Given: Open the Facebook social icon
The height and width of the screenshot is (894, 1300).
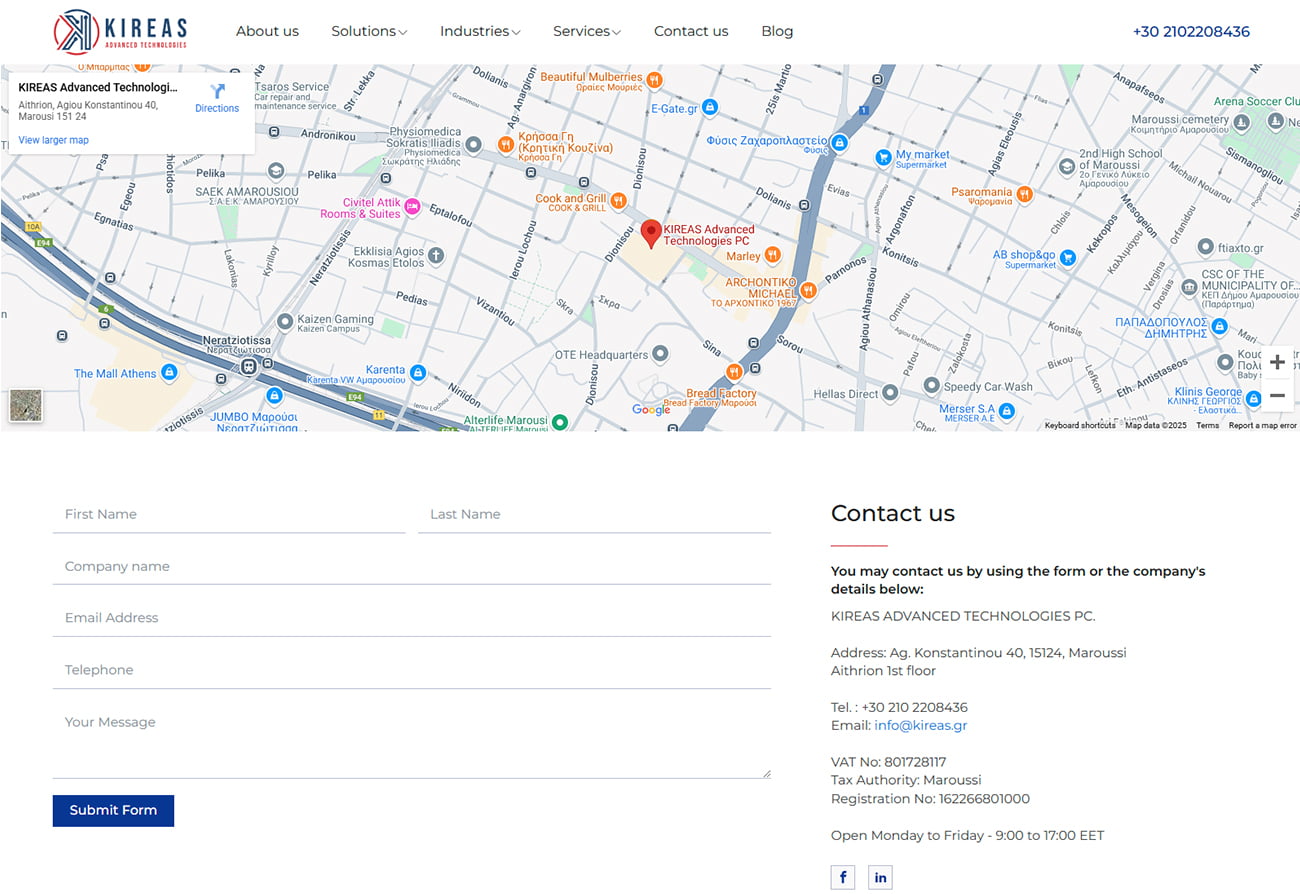Looking at the screenshot, I should click(x=843, y=877).
